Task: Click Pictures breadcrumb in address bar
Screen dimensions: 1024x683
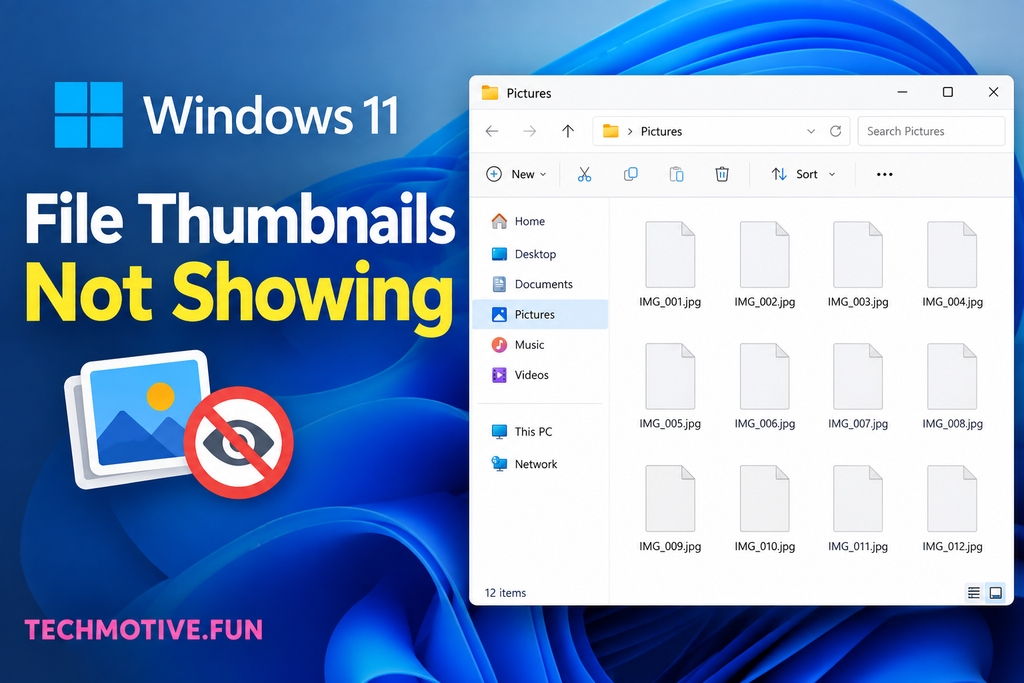Action: click(661, 131)
